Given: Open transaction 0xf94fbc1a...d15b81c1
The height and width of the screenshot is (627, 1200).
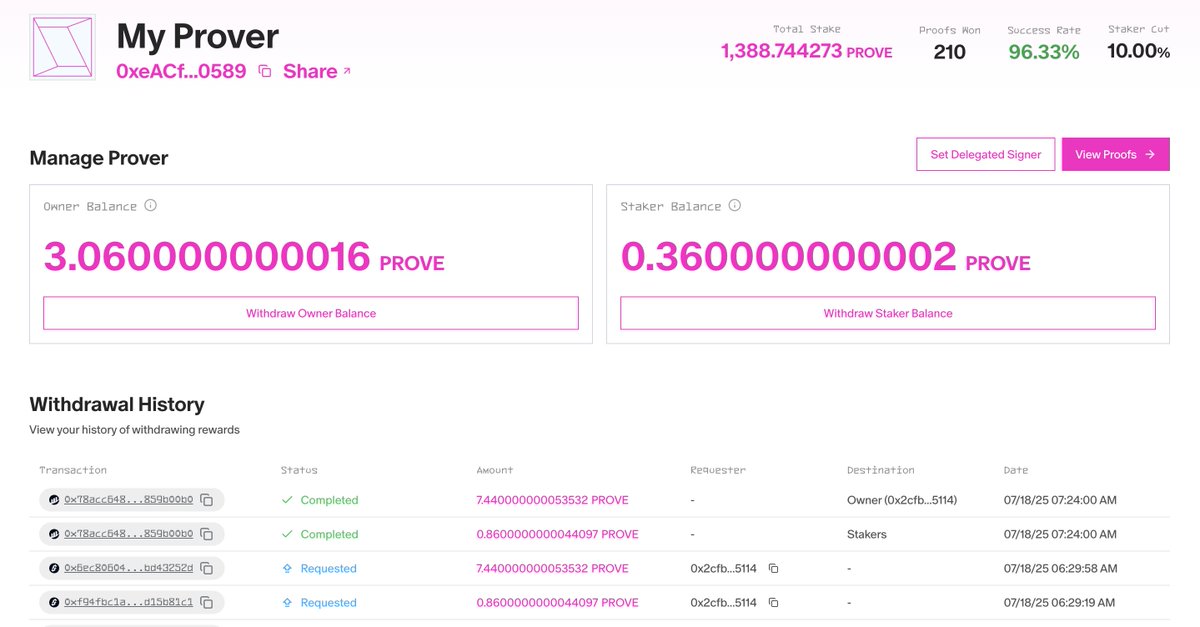Looking at the screenshot, I should click(x=129, y=602).
